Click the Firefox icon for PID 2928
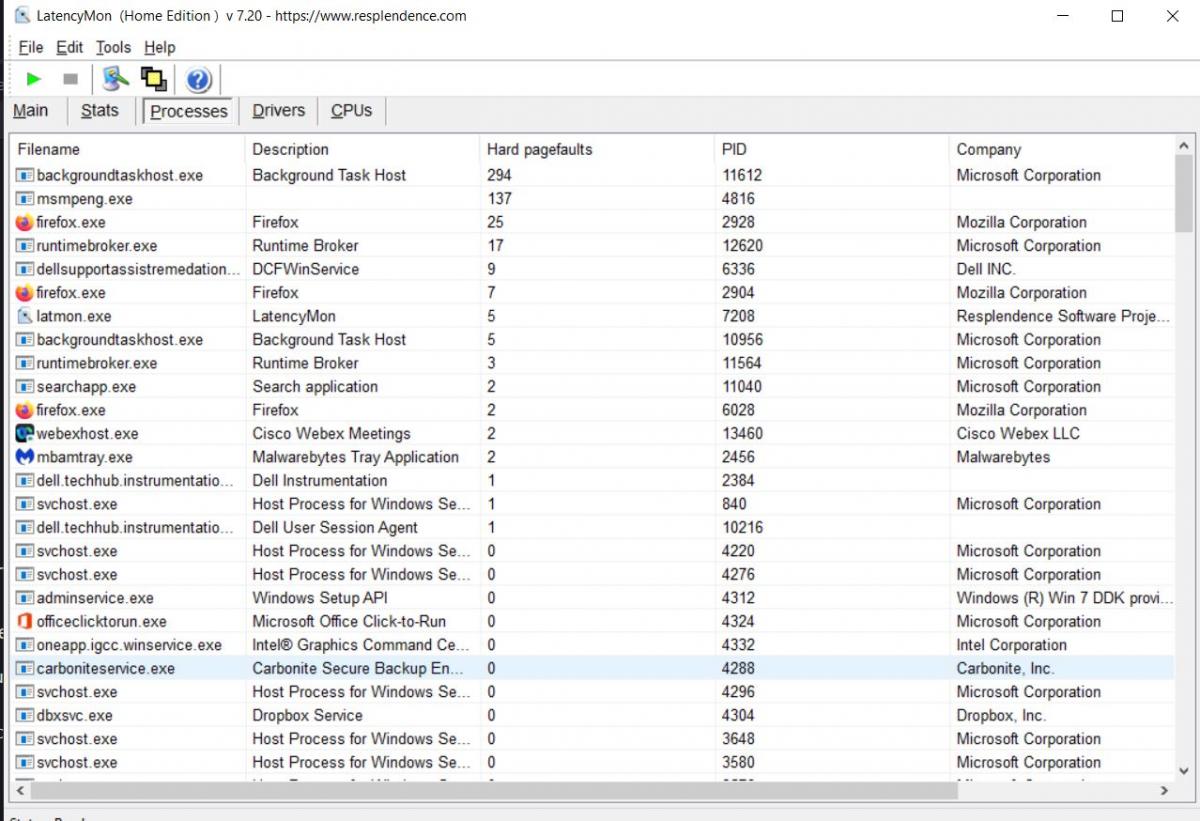This screenshot has width=1200, height=821. (x=25, y=222)
